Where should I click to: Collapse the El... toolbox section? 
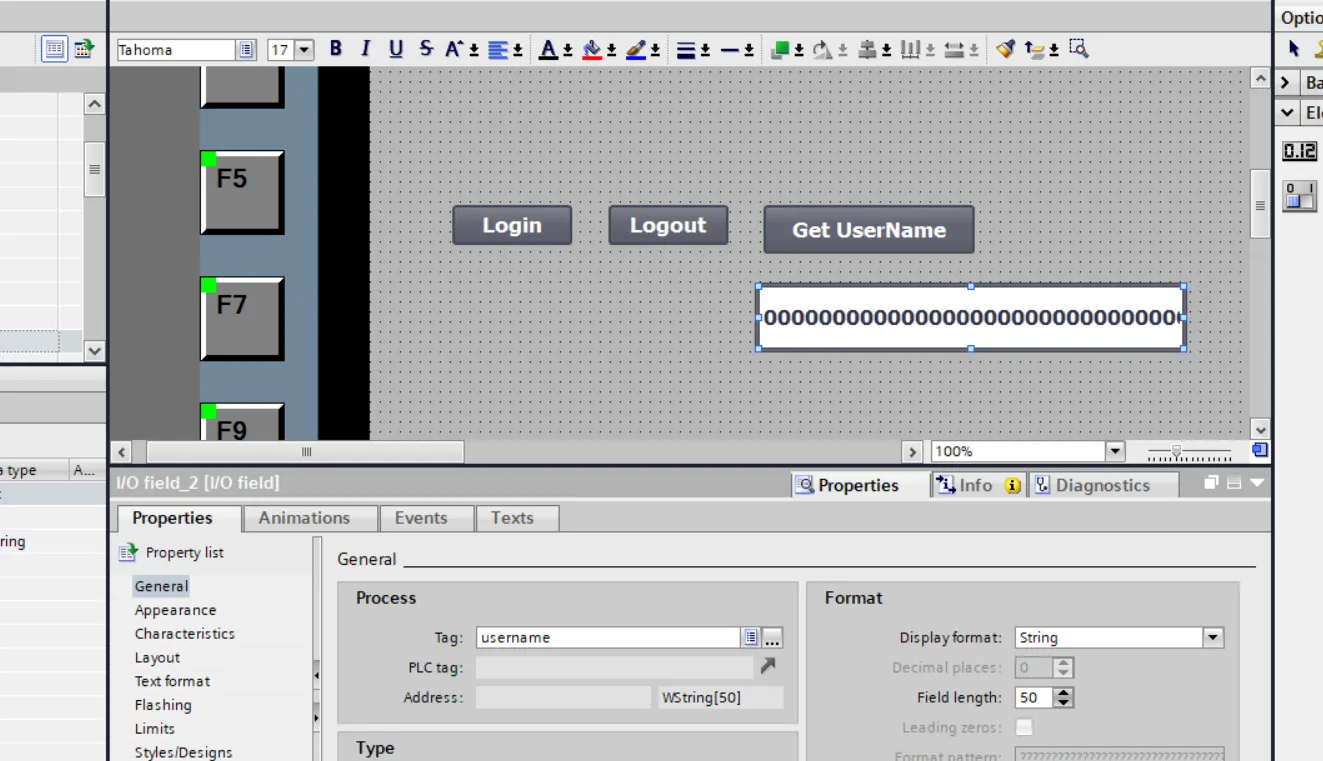(1287, 113)
